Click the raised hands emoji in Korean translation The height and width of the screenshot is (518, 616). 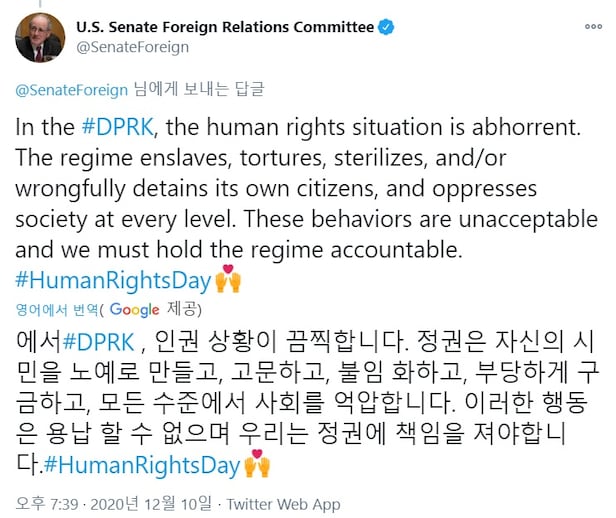point(257,465)
